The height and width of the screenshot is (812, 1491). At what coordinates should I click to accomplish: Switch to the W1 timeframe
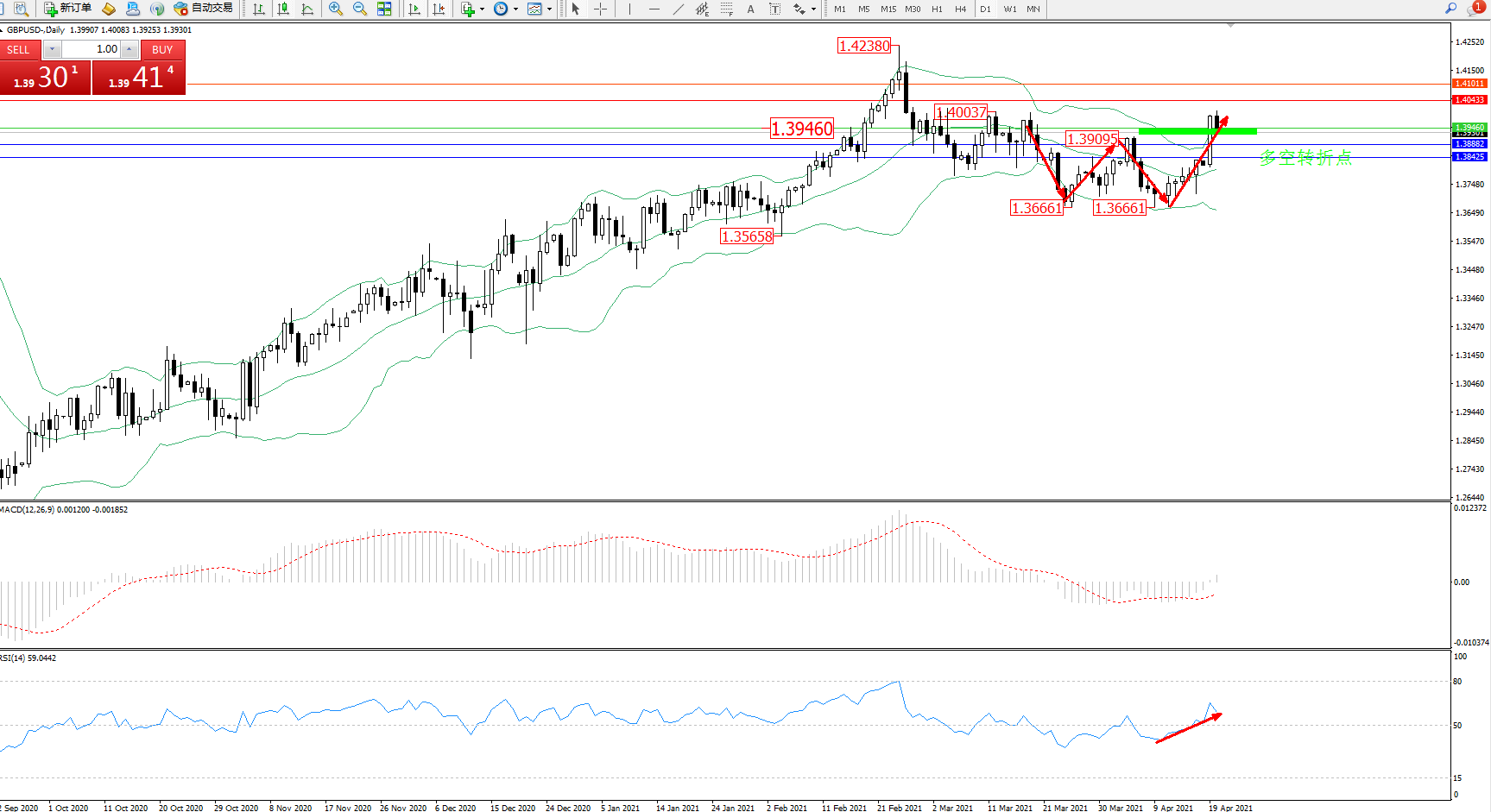click(1009, 9)
